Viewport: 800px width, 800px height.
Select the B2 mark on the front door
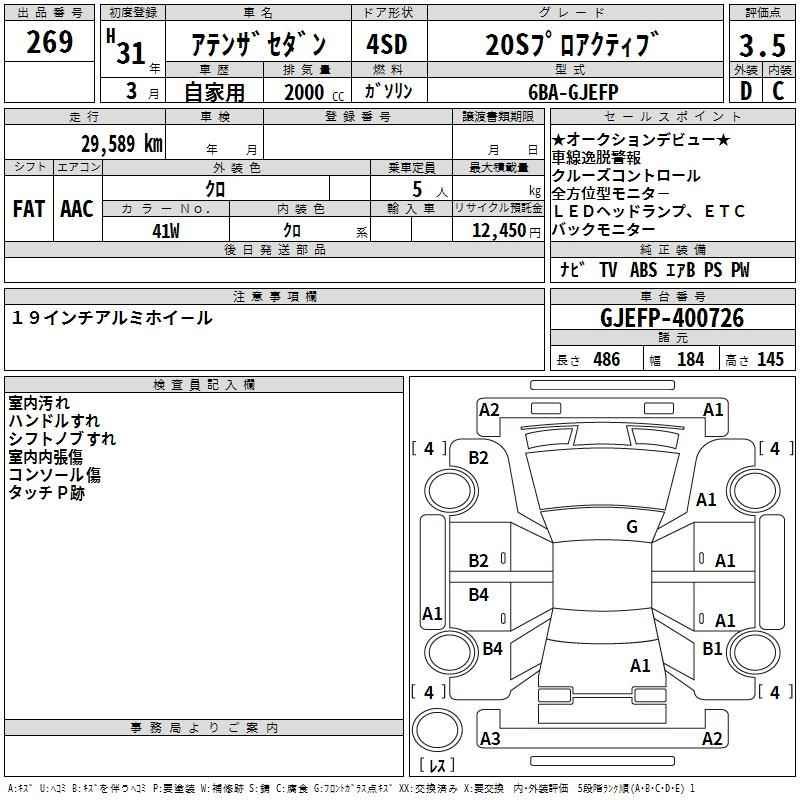tap(478, 561)
